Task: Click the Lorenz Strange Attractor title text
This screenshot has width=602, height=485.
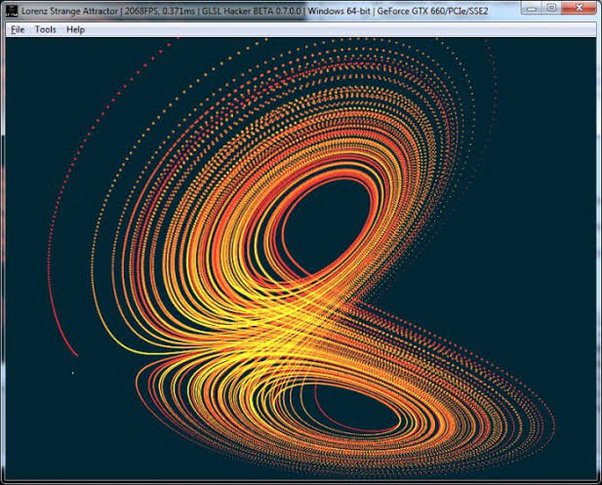Action: [x=69, y=11]
